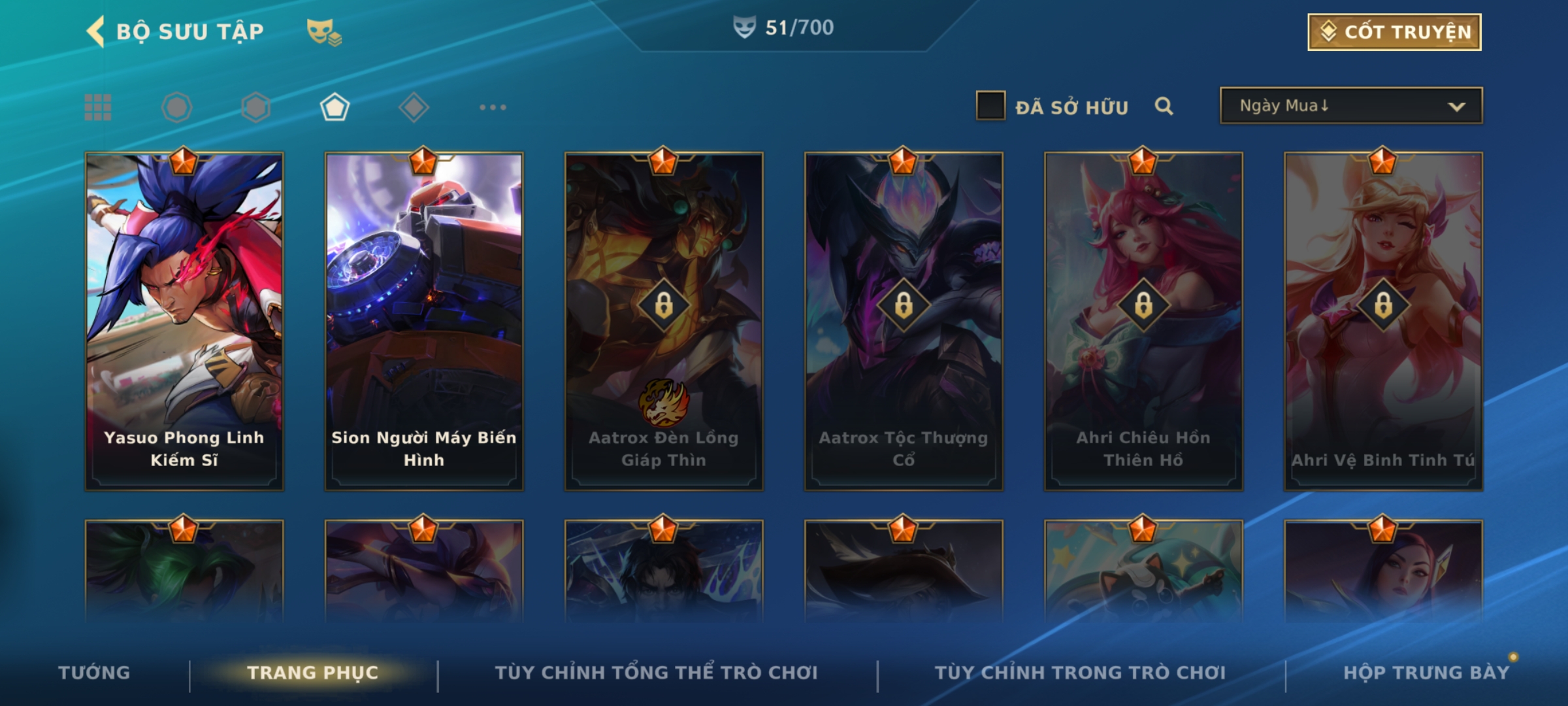Viewport: 1568px width, 706px height.
Task: Open the search magnifier icon
Action: 1164,106
